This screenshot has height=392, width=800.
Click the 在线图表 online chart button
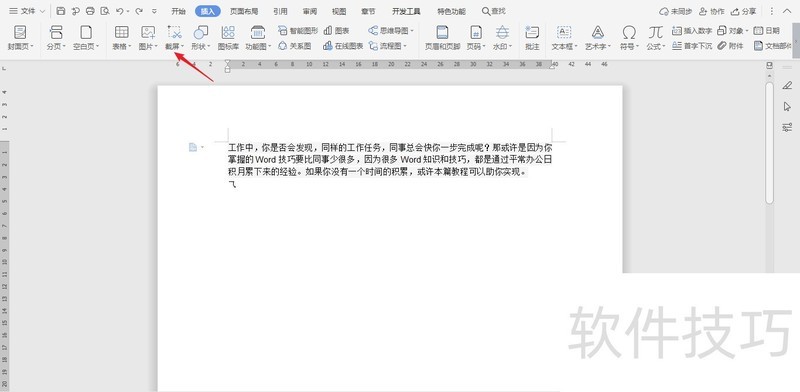pyautogui.click(x=343, y=46)
